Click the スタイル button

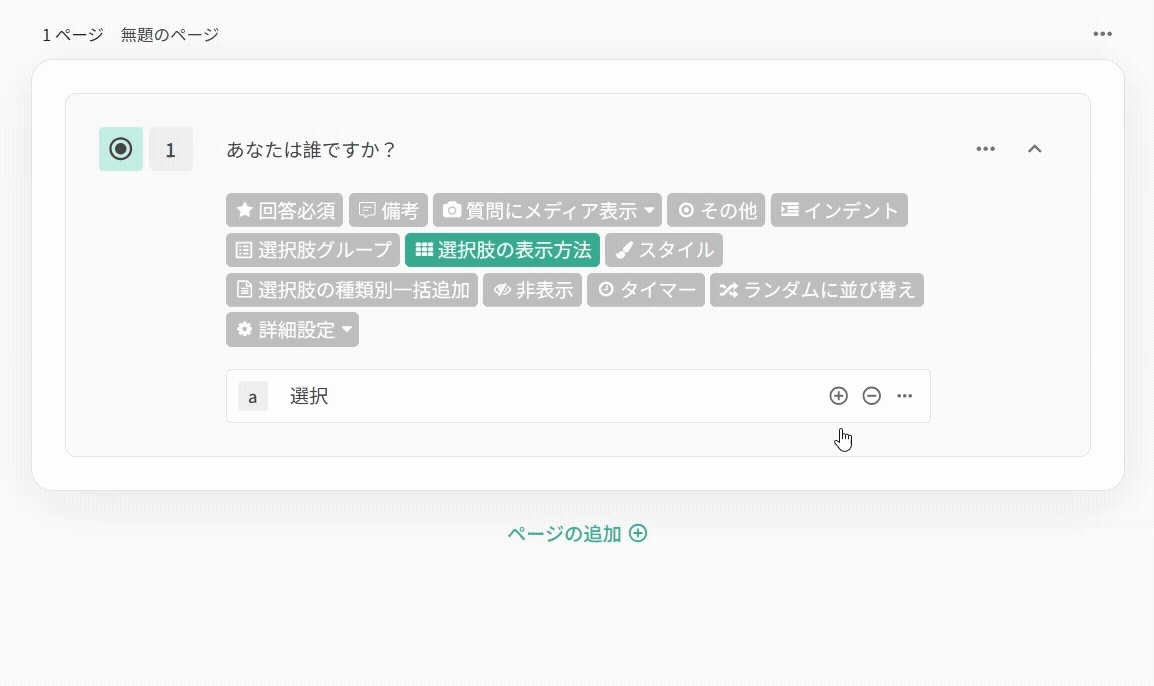[x=664, y=250]
